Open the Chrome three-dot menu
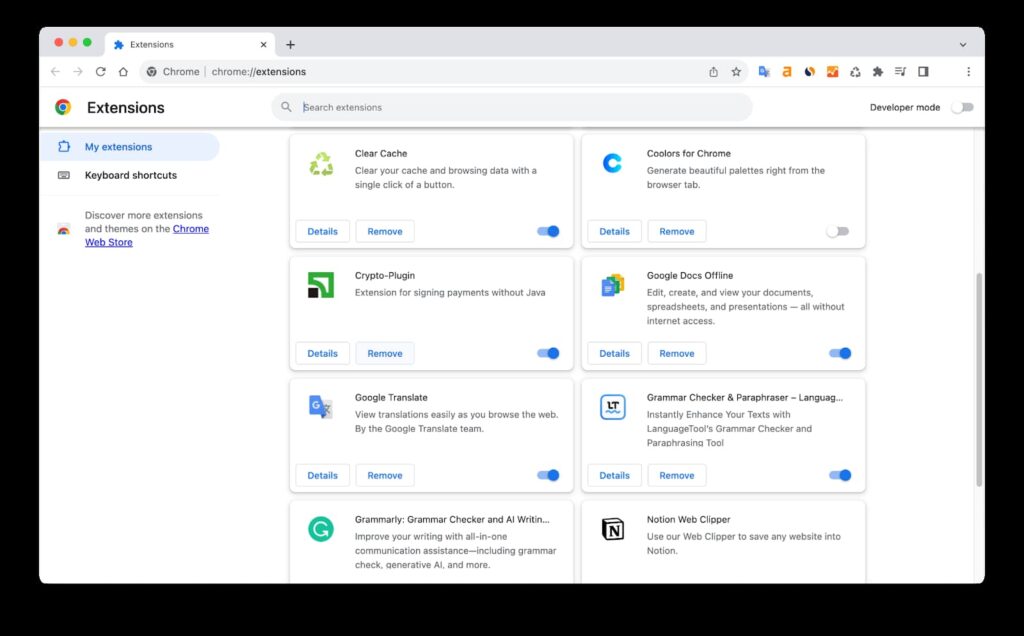 click(x=968, y=72)
